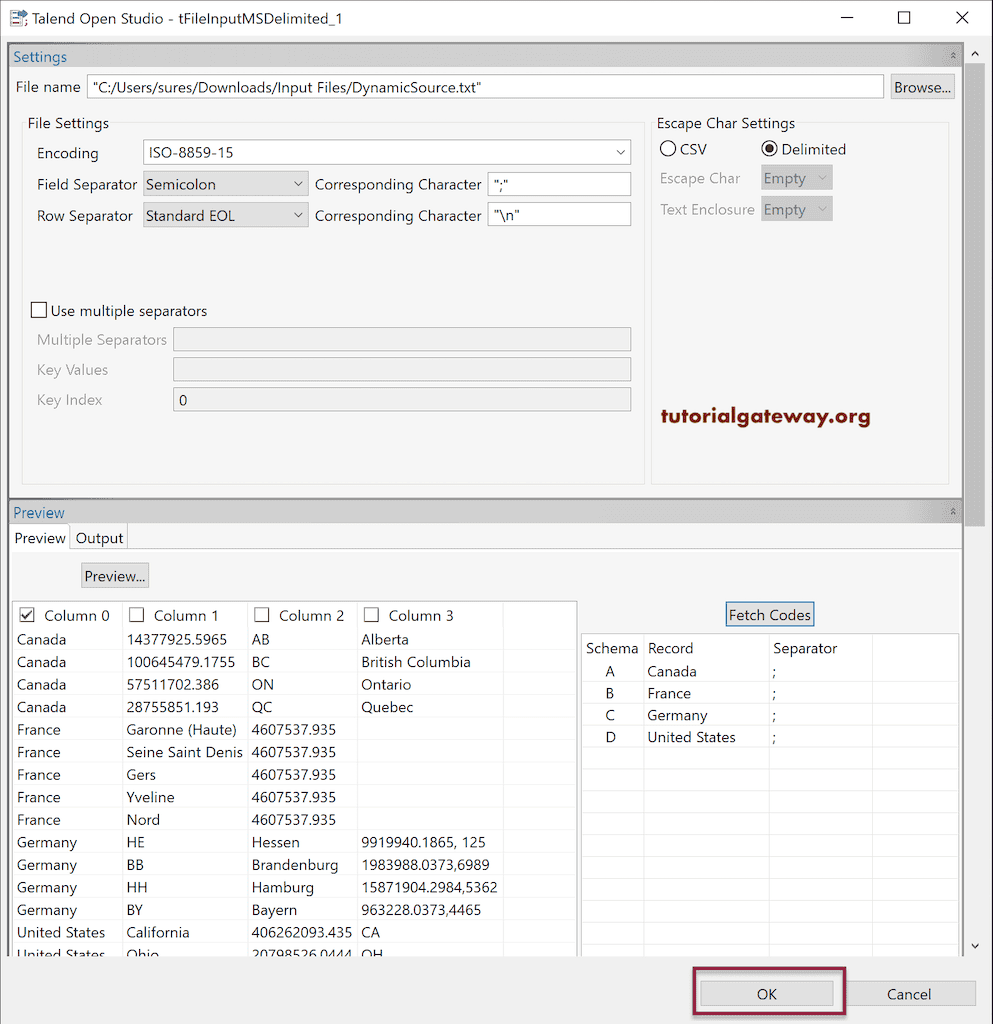The width and height of the screenshot is (993, 1024).
Task: Confirm the settings with OK
Action: point(766,993)
